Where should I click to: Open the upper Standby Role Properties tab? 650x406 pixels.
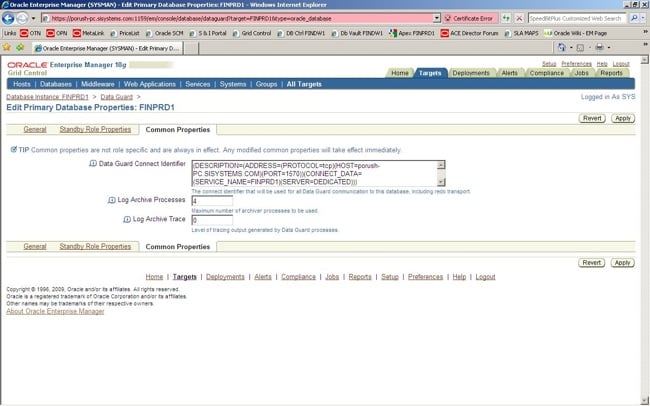95,130
